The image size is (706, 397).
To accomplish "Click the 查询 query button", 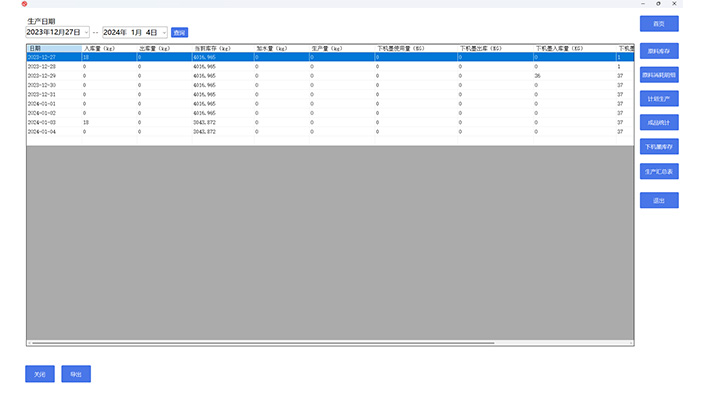I will (x=179, y=32).
